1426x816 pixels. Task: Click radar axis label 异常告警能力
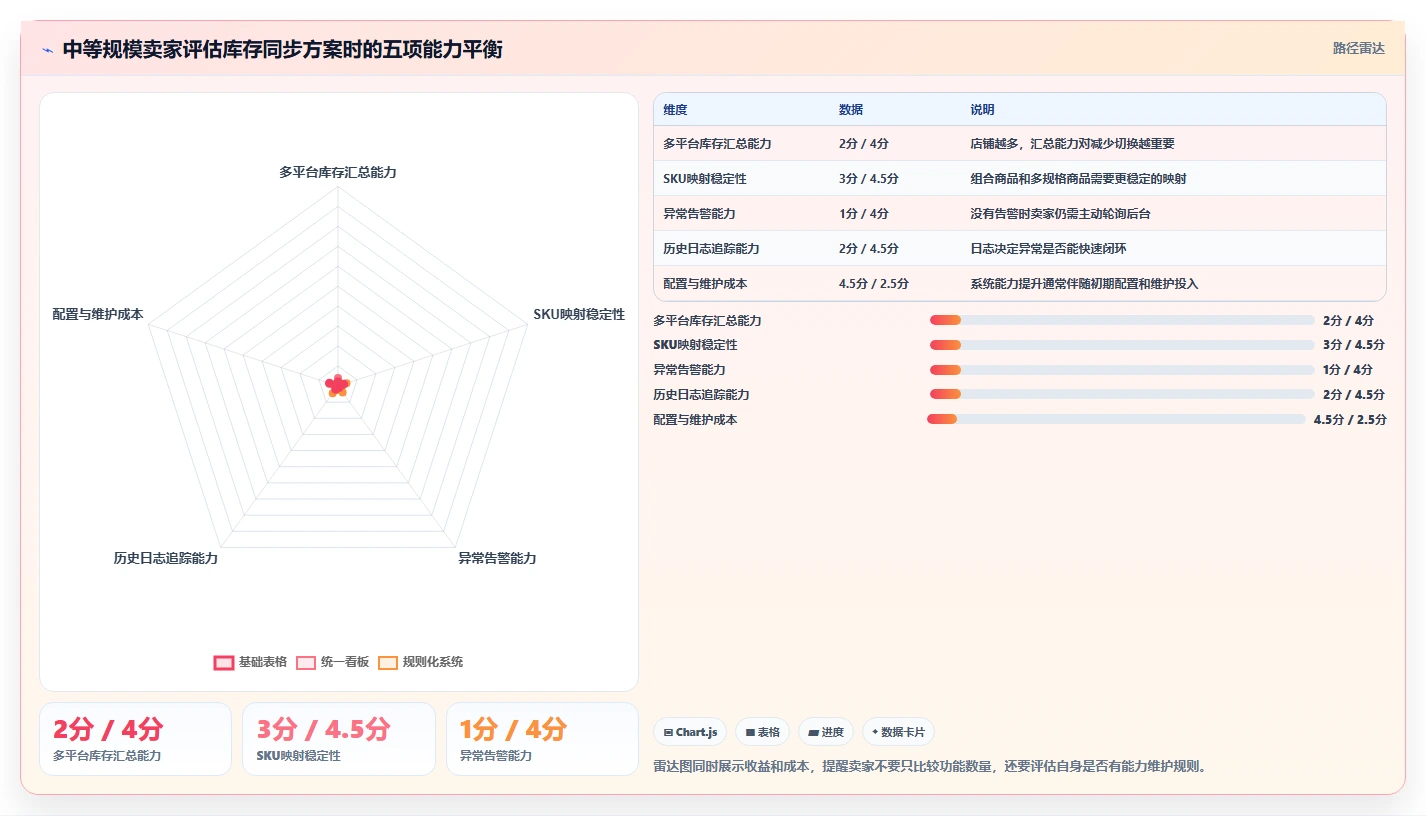click(x=497, y=558)
